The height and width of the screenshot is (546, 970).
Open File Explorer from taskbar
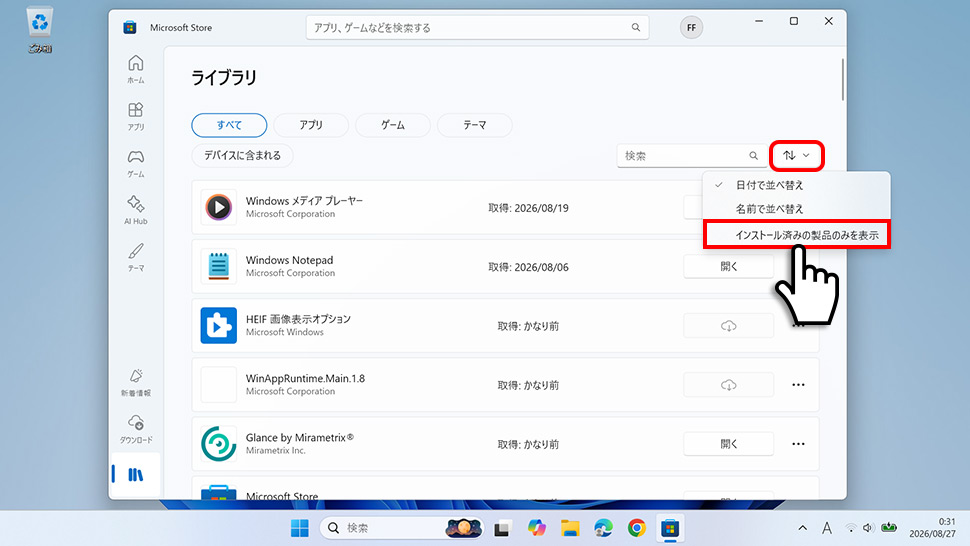(570, 528)
